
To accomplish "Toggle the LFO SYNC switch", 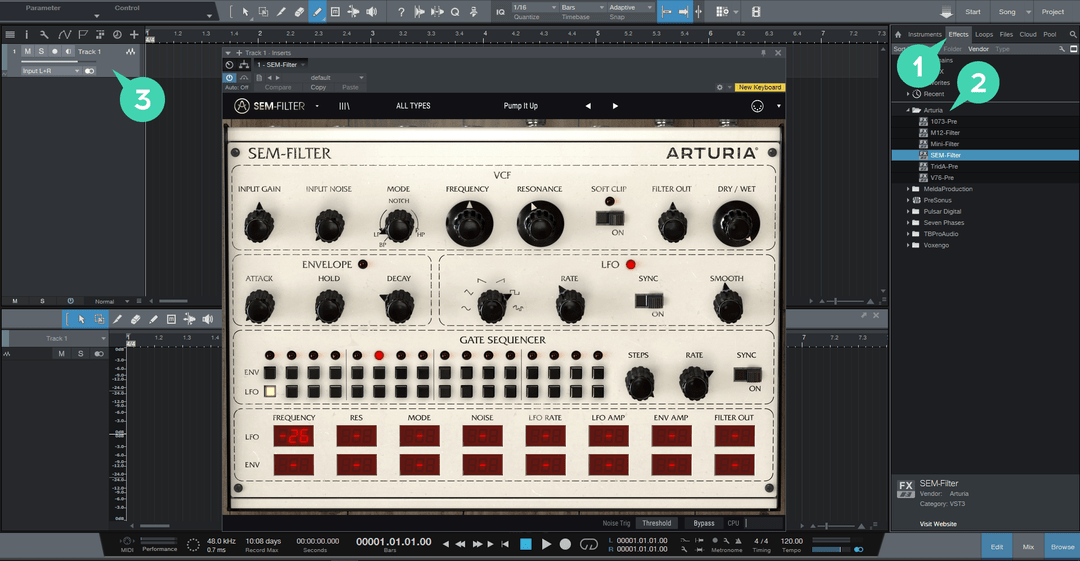I will tap(649, 300).
